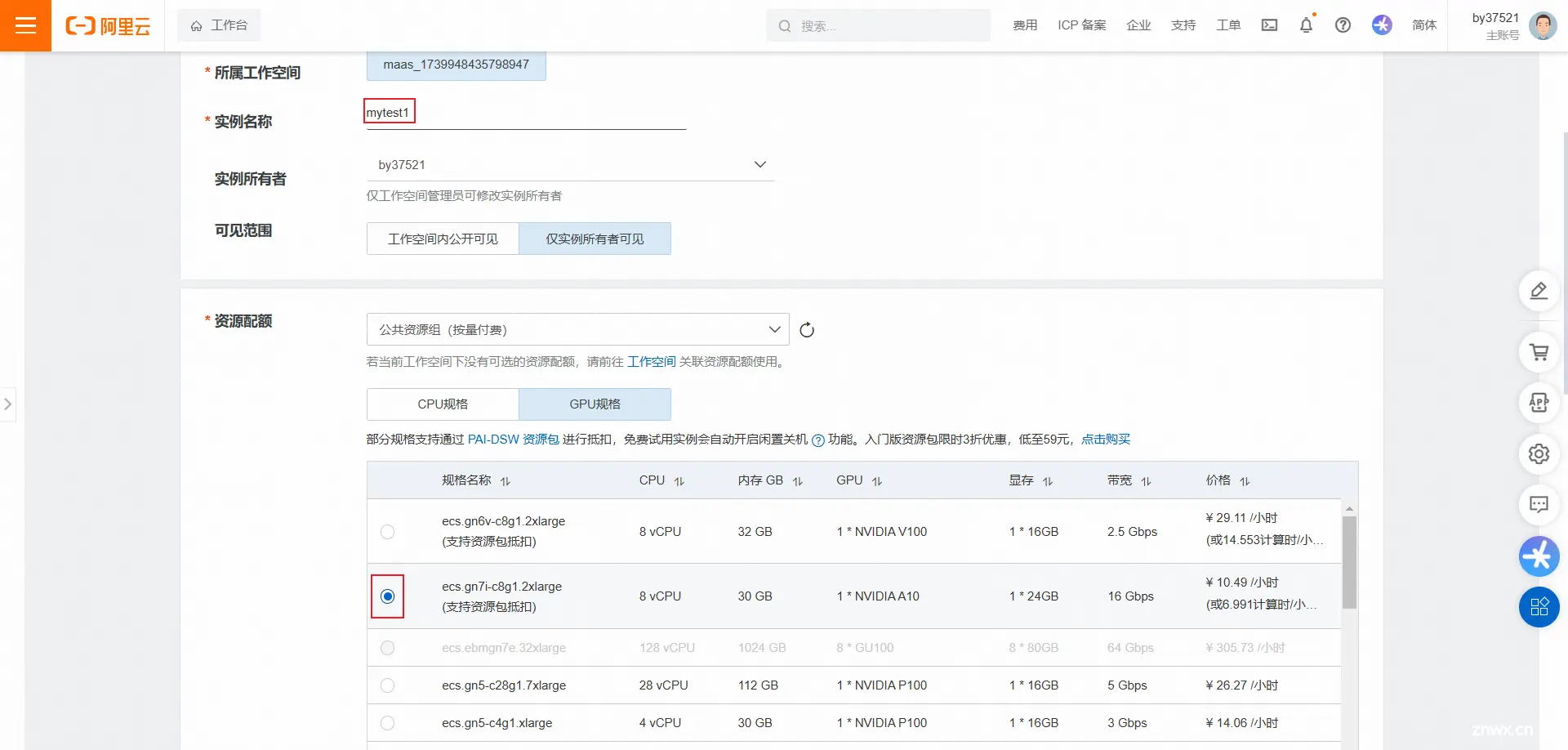Open the 实例所有者 by37521 dropdown
The height and width of the screenshot is (750, 1568).
click(x=570, y=165)
